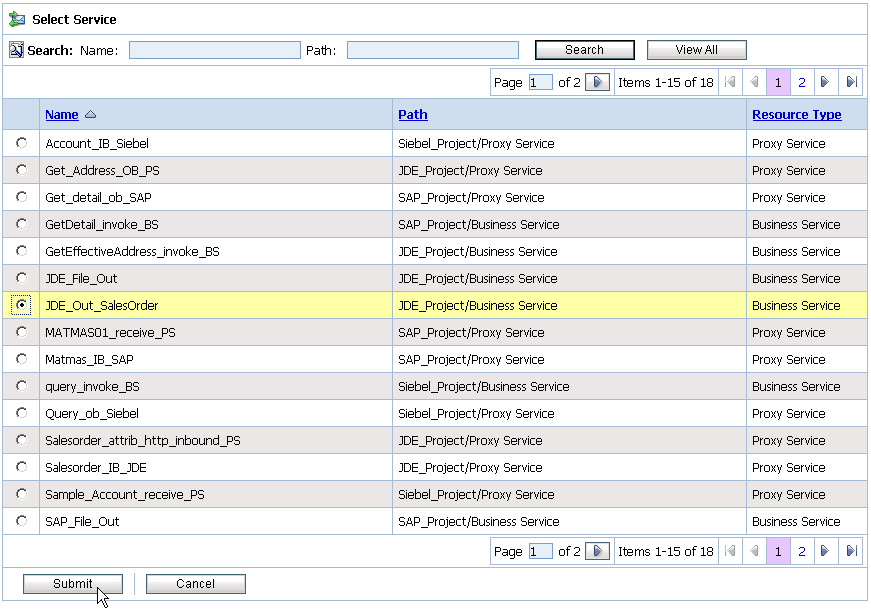Click the previous-page arrow in top pagination
Image resolution: width=871 pixels, height=609 pixels.
click(755, 81)
